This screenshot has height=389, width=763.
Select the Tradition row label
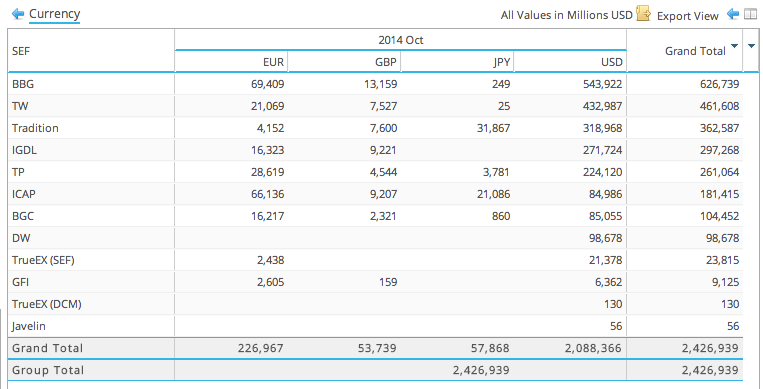[35, 128]
